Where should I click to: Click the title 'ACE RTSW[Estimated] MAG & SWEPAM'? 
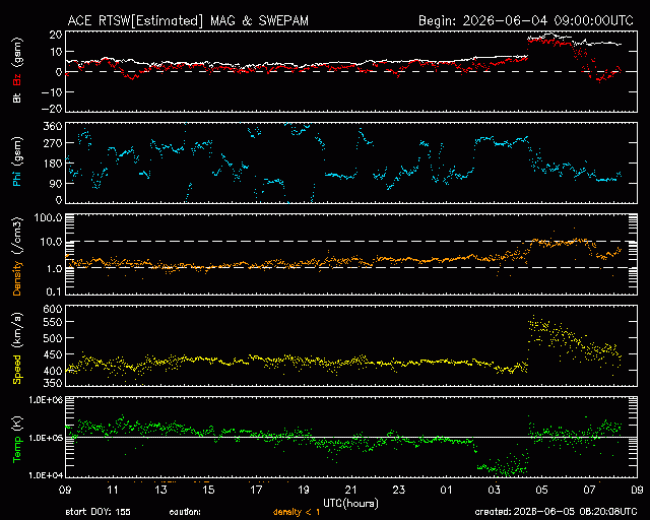coord(188,21)
